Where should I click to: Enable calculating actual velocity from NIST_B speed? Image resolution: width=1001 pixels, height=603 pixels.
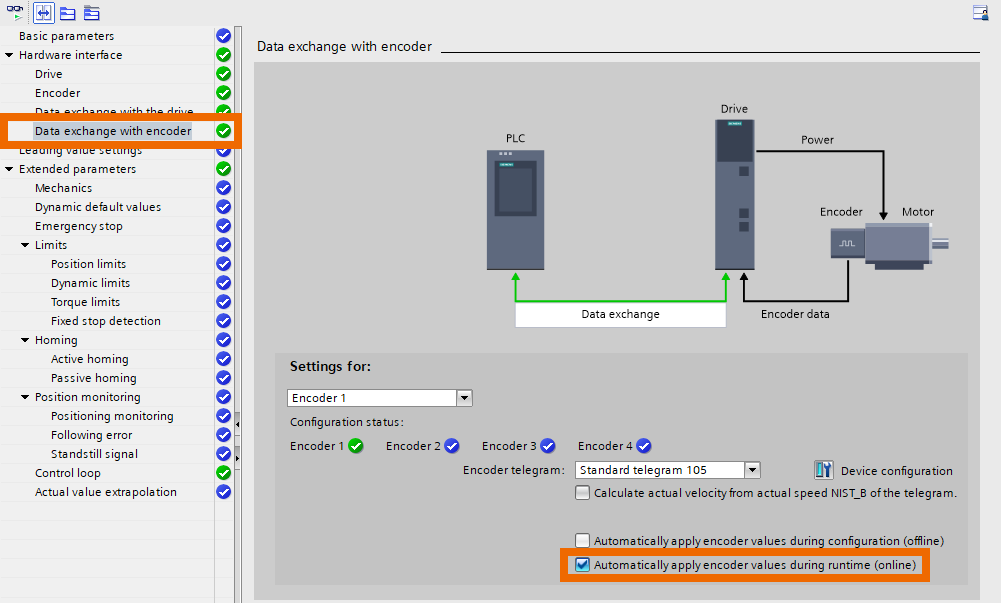coord(582,493)
